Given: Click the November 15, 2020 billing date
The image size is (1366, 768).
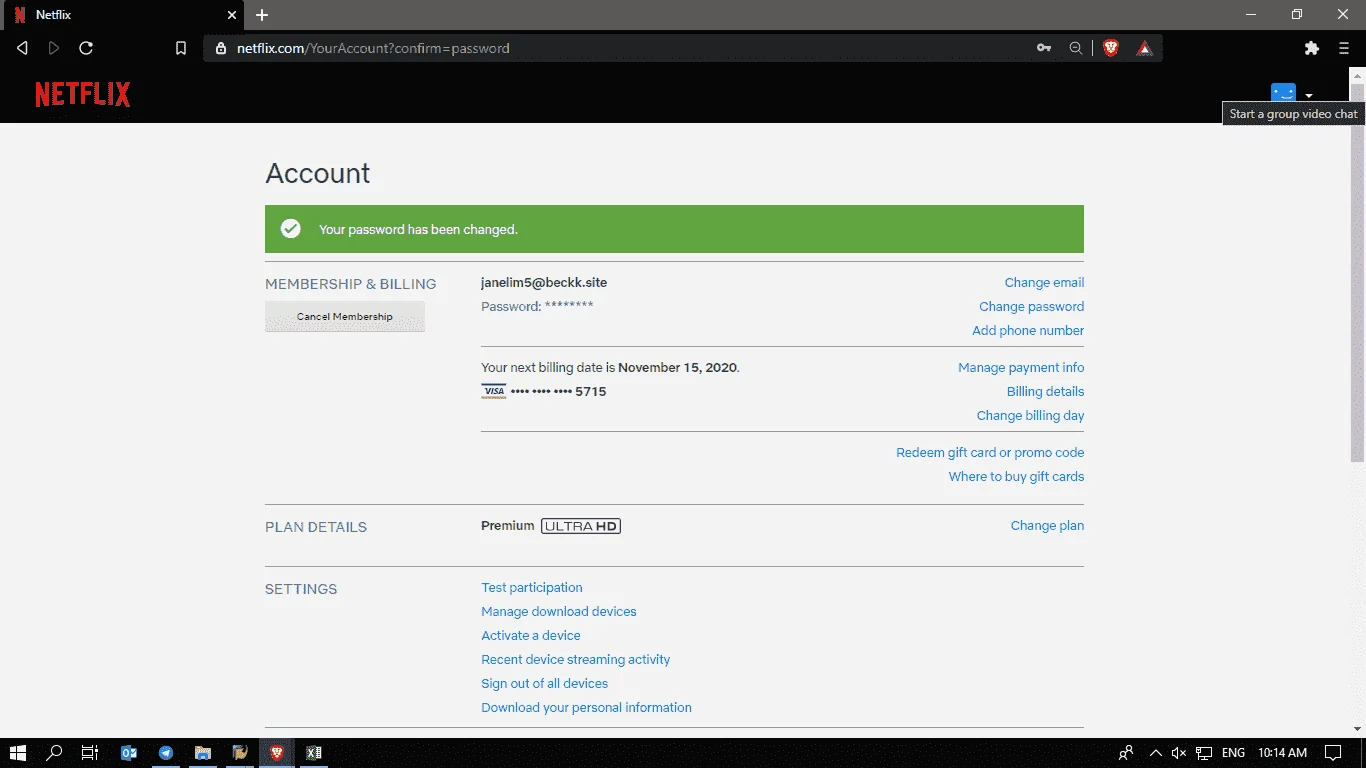Looking at the screenshot, I should 678,368.
